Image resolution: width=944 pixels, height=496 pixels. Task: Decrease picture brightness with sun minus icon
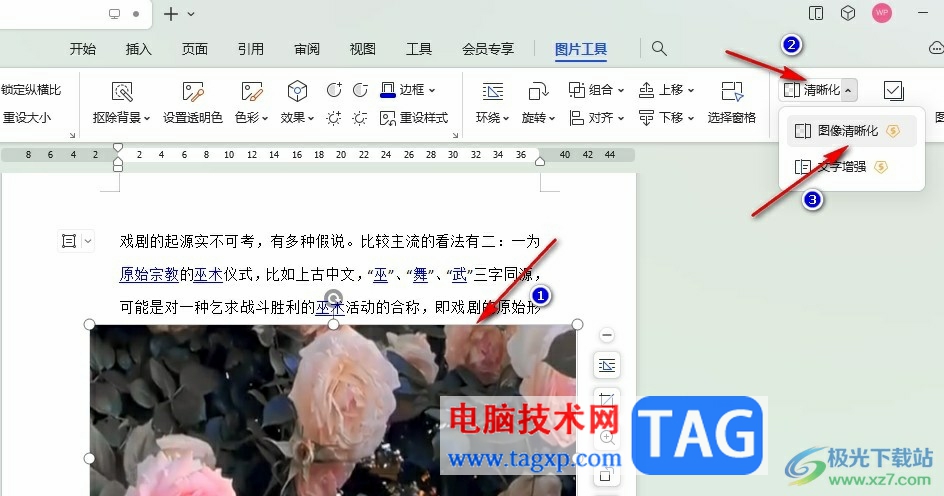pos(360,118)
